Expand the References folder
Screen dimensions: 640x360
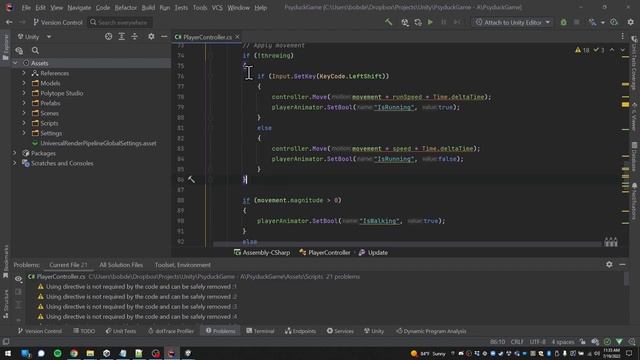pos(24,73)
